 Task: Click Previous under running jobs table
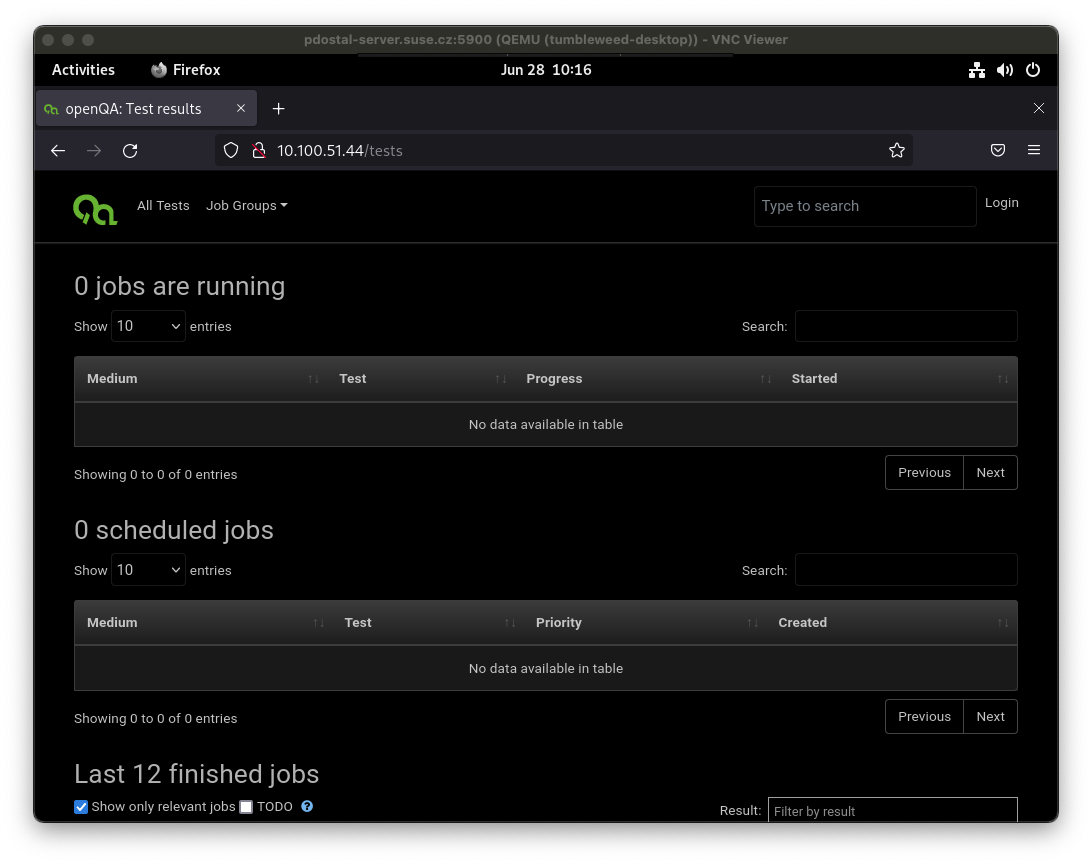click(924, 473)
